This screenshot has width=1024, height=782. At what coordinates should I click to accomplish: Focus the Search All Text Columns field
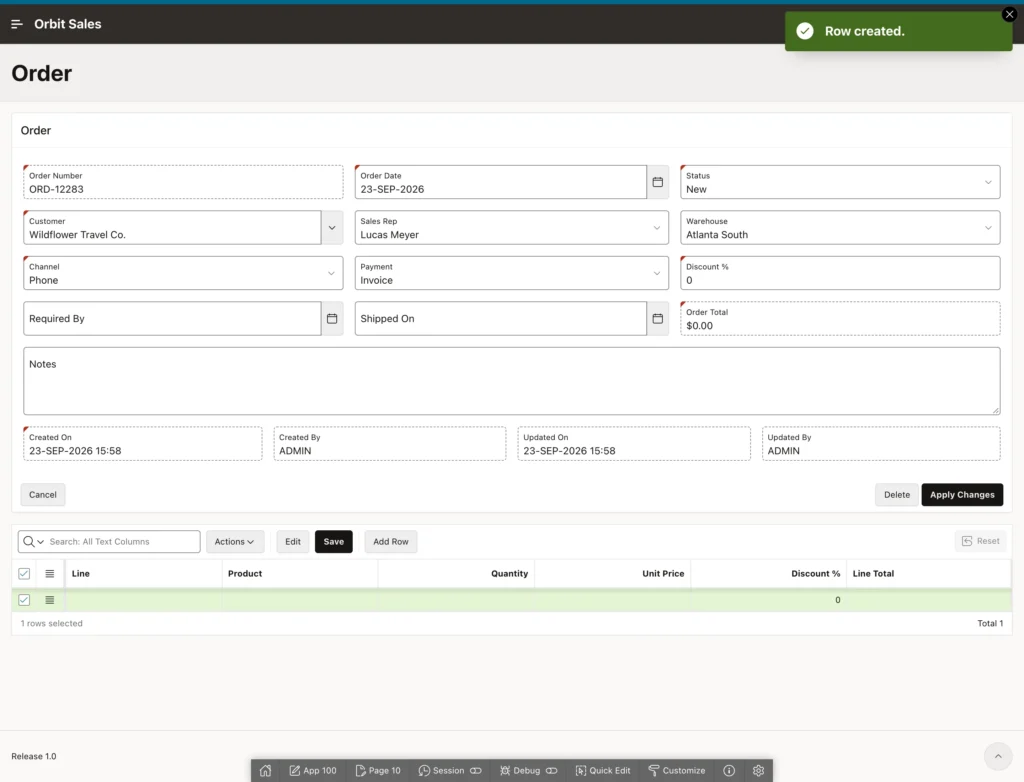[121, 542]
